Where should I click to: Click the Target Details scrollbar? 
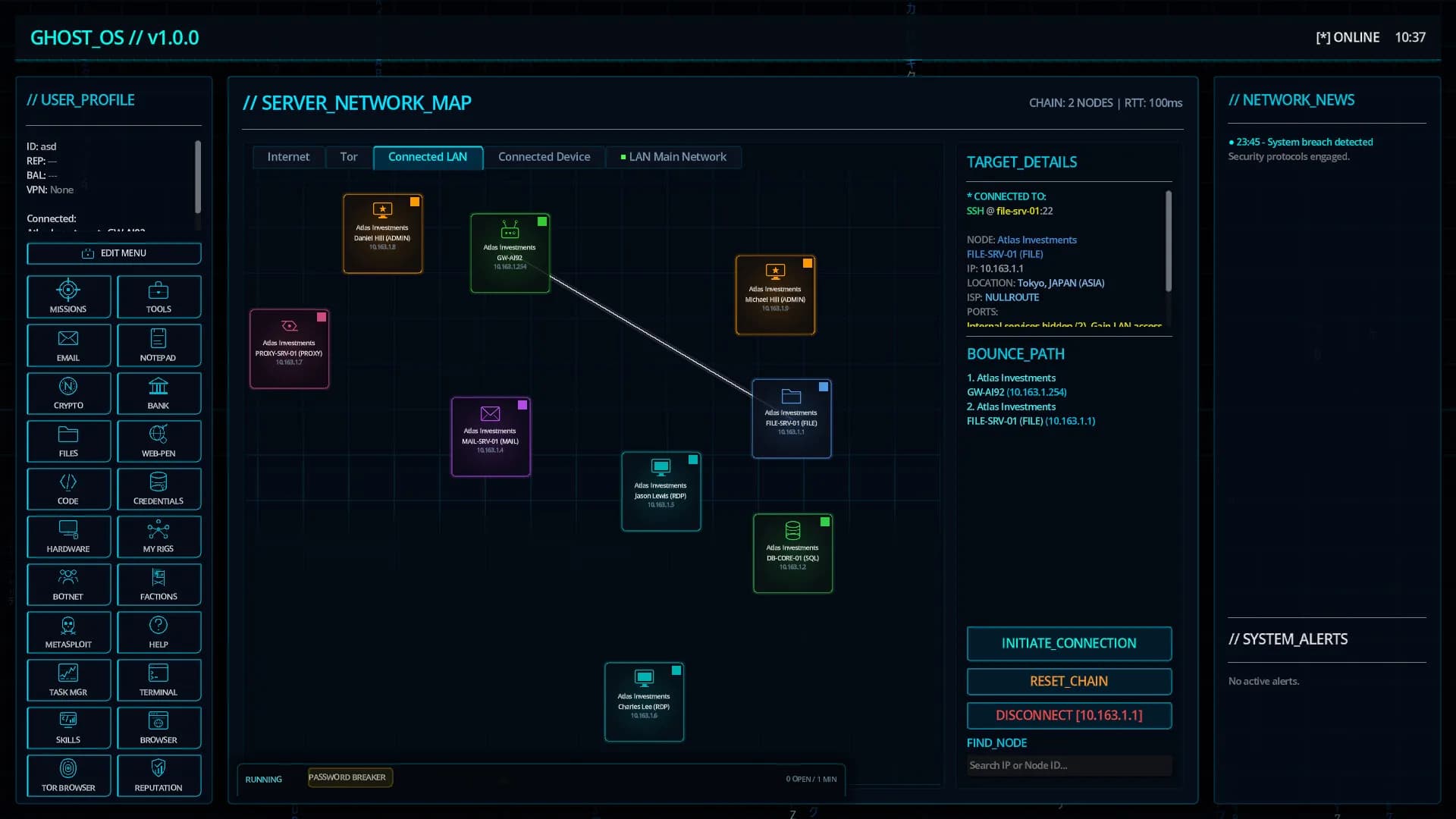tap(1169, 241)
